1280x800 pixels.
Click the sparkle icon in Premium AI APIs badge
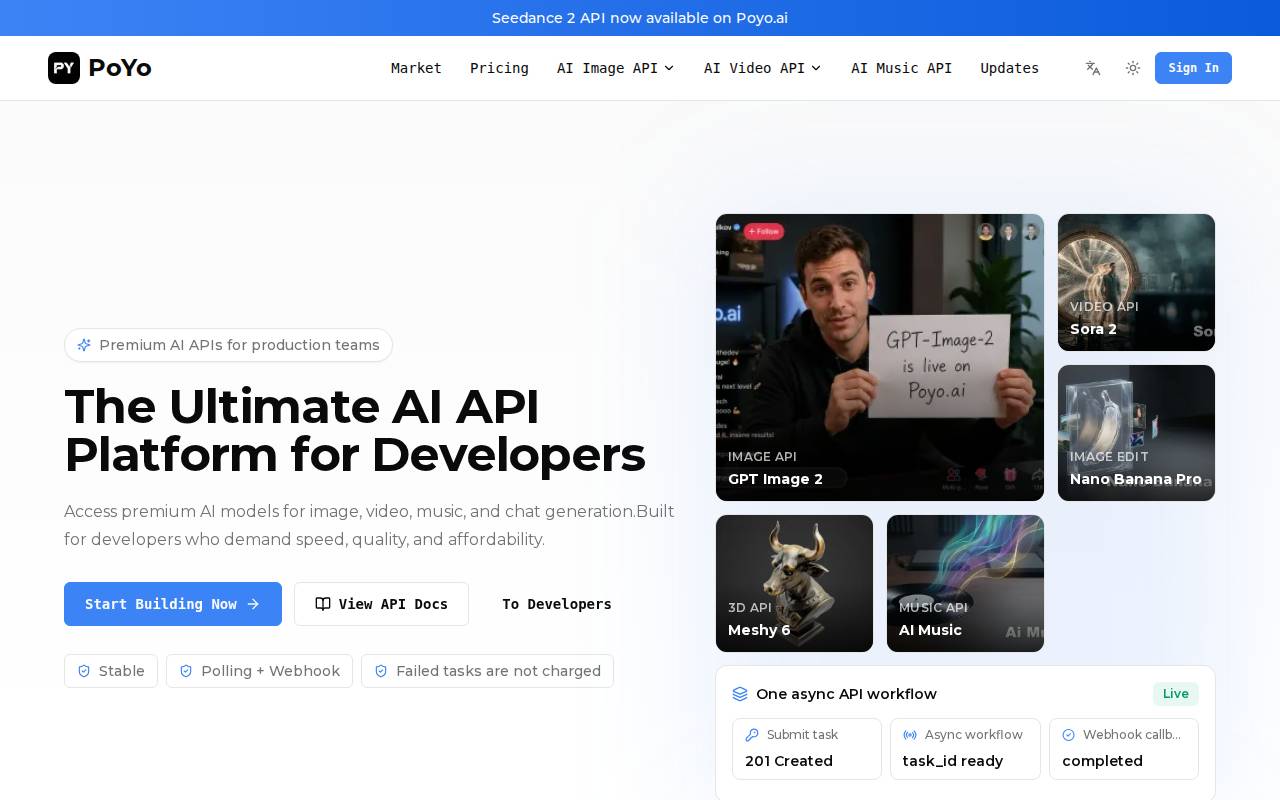[x=85, y=345]
